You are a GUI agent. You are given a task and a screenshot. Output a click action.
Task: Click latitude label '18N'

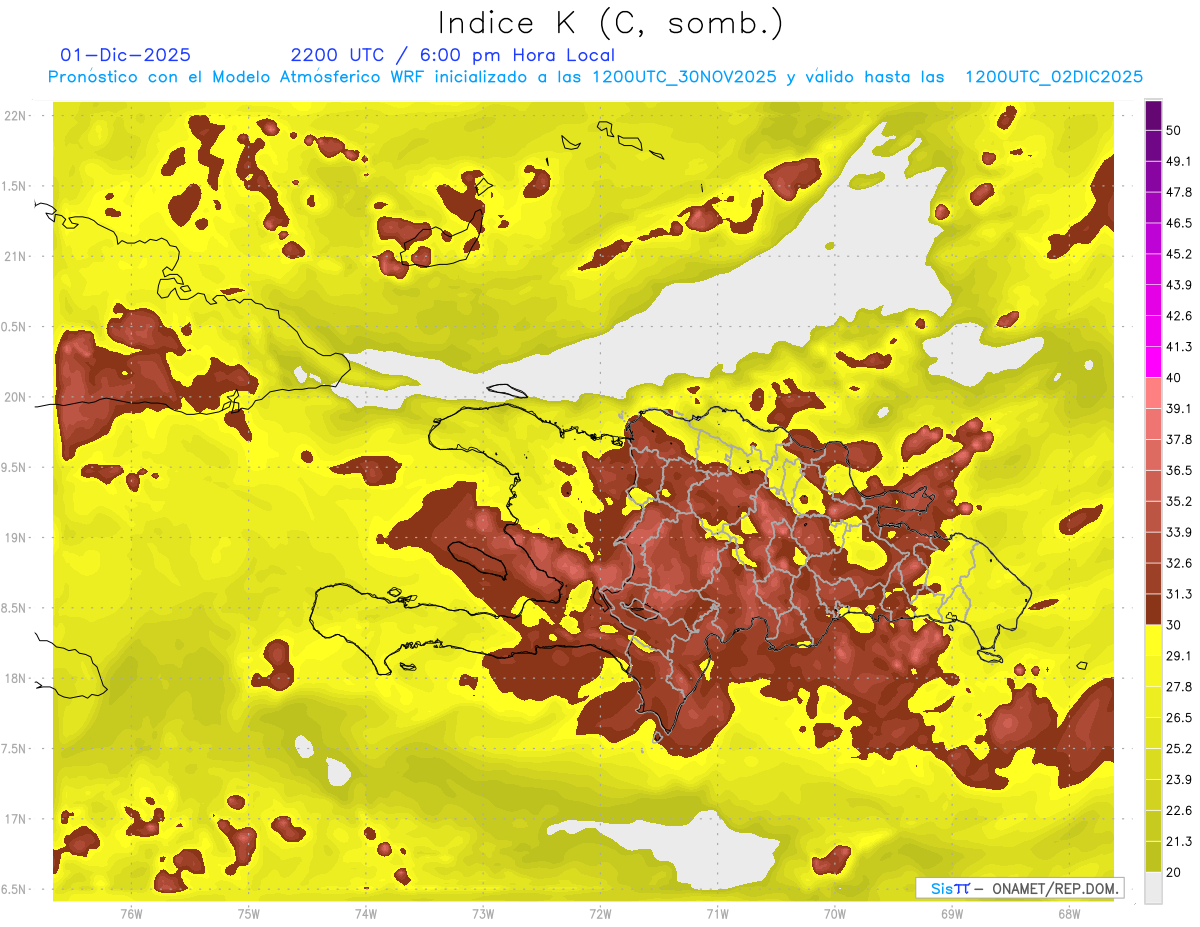point(16,678)
